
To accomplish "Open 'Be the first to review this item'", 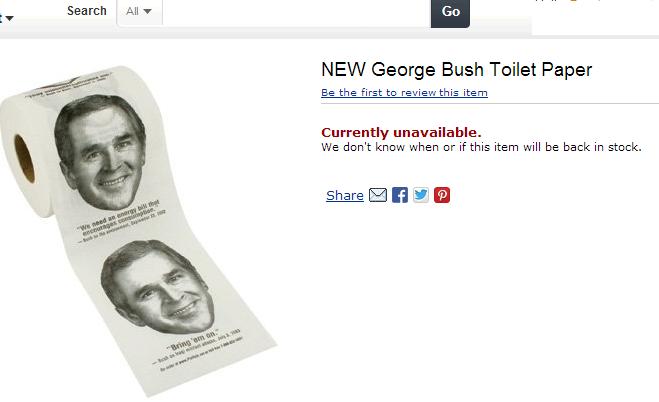I will click(x=404, y=92).
